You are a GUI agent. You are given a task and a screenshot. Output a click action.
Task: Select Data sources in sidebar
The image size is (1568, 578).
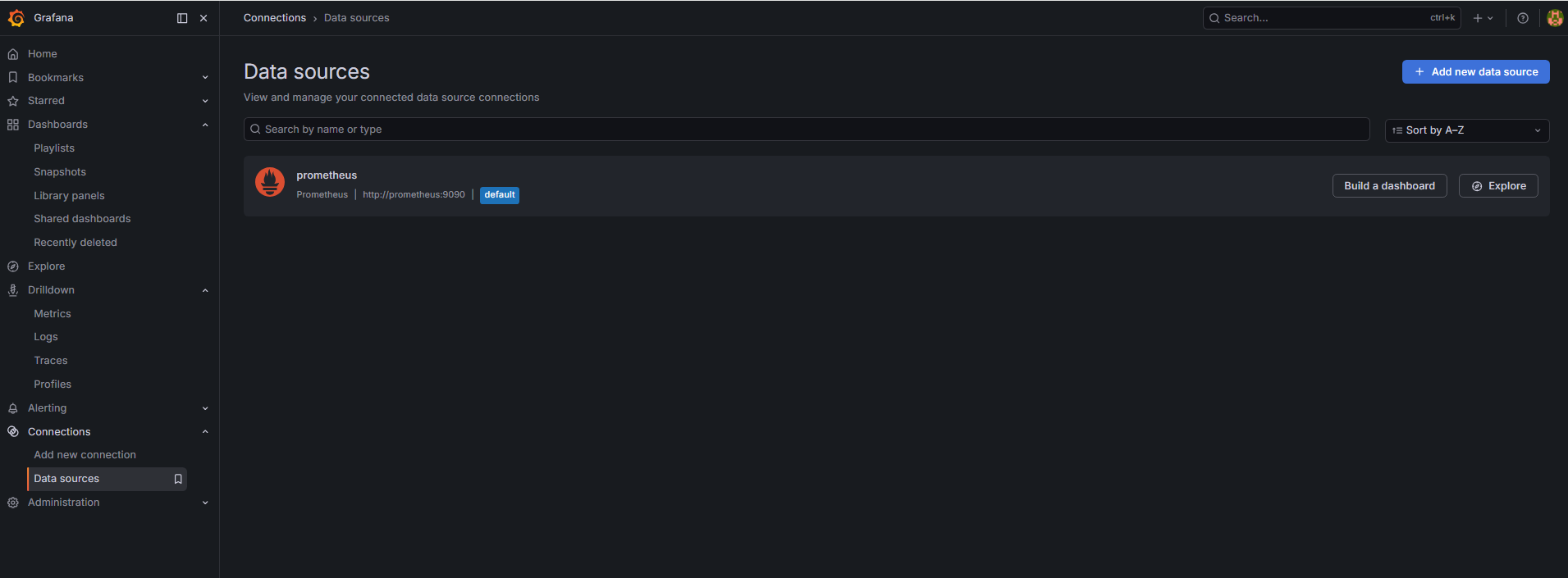[x=107, y=479]
